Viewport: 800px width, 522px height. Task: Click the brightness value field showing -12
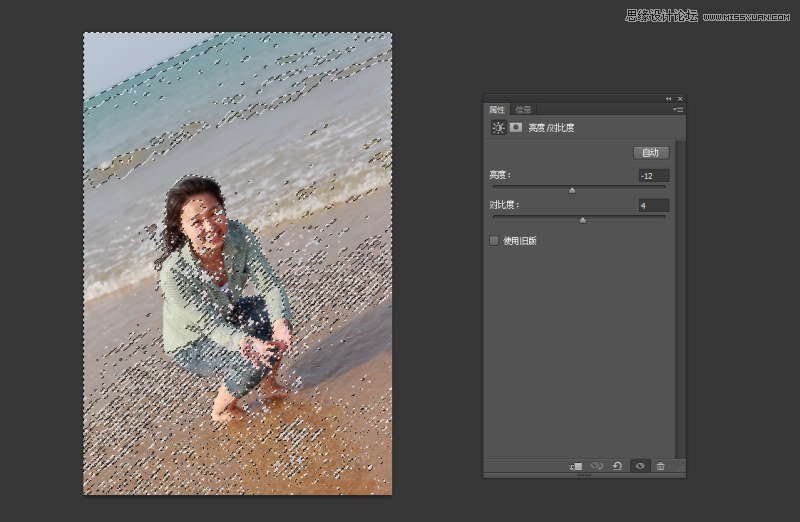(x=654, y=176)
